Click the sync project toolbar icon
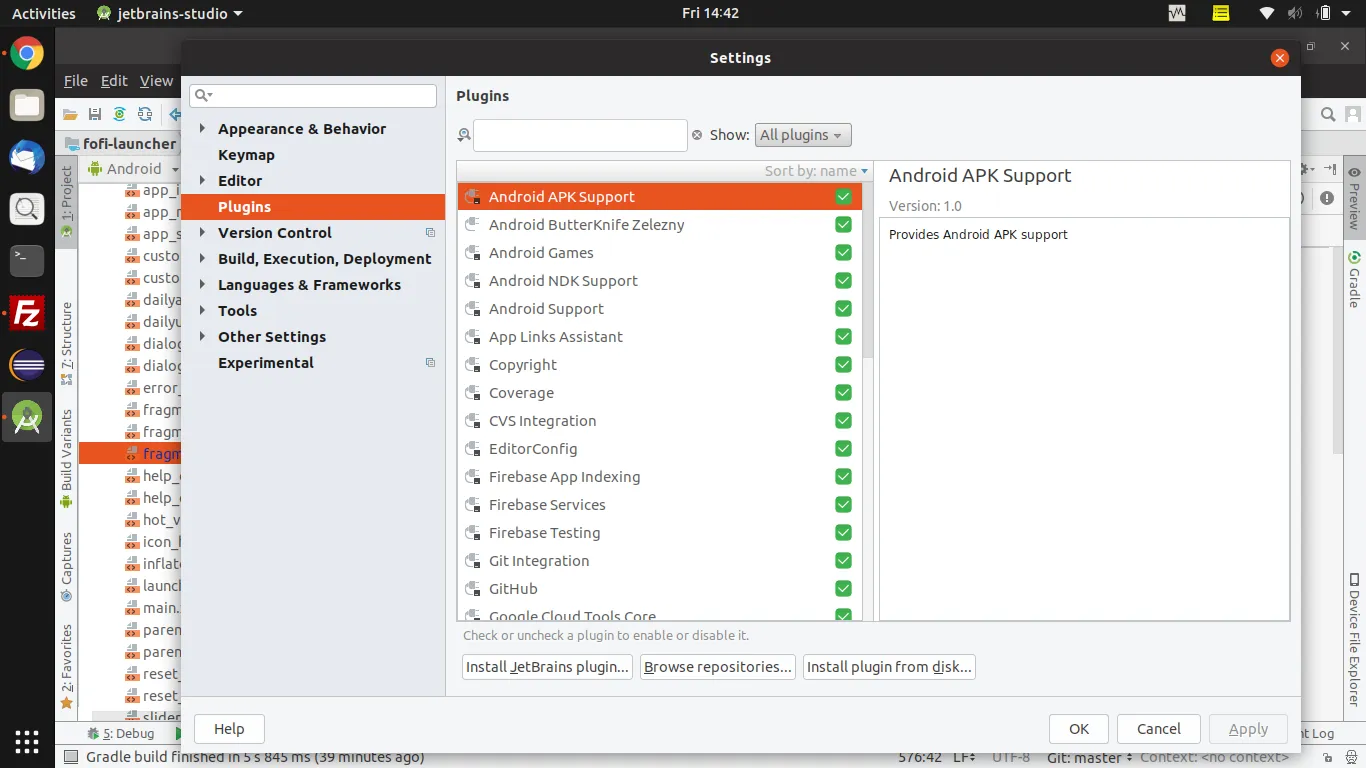 point(120,114)
